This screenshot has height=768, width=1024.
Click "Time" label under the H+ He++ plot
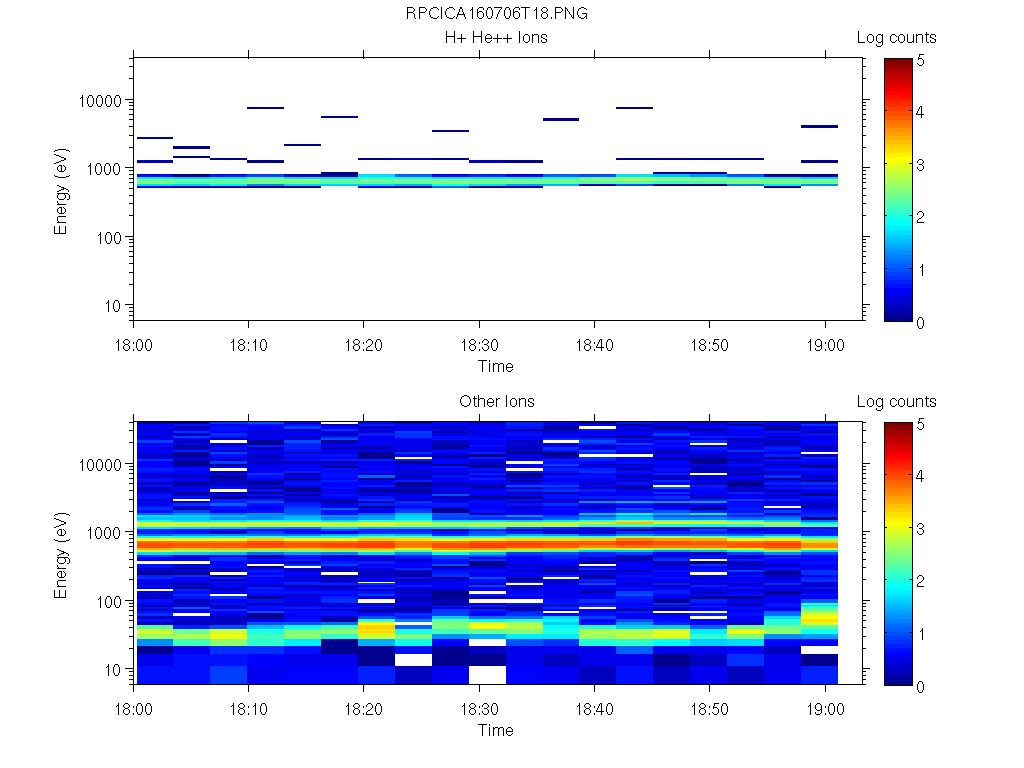(x=496, y=366)
